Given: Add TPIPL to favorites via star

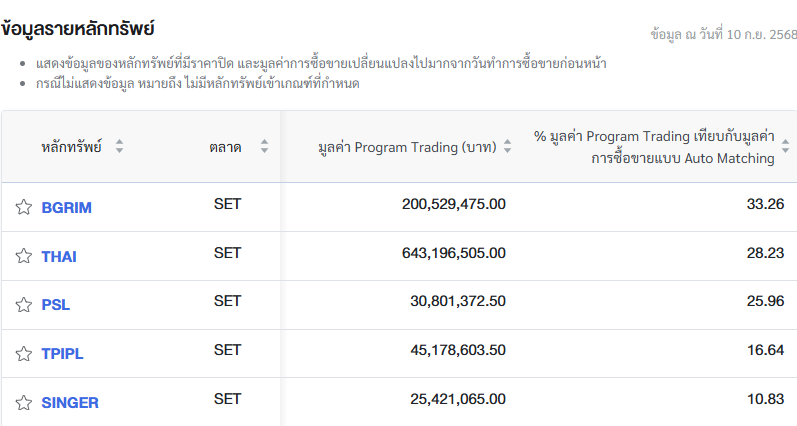Looking at the screenshot, I should (x=24, y=353).
